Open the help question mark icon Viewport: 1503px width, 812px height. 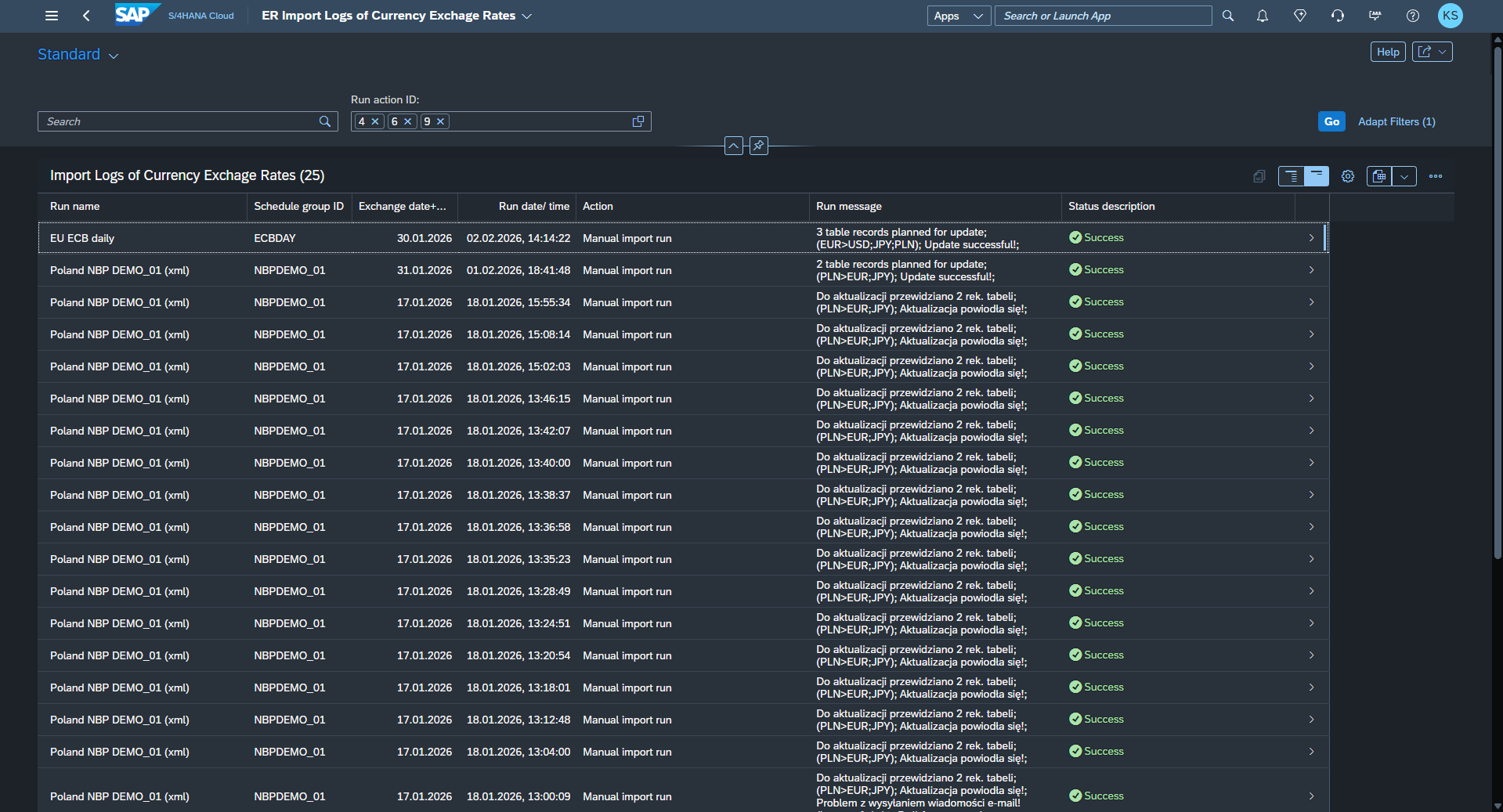1412,16
